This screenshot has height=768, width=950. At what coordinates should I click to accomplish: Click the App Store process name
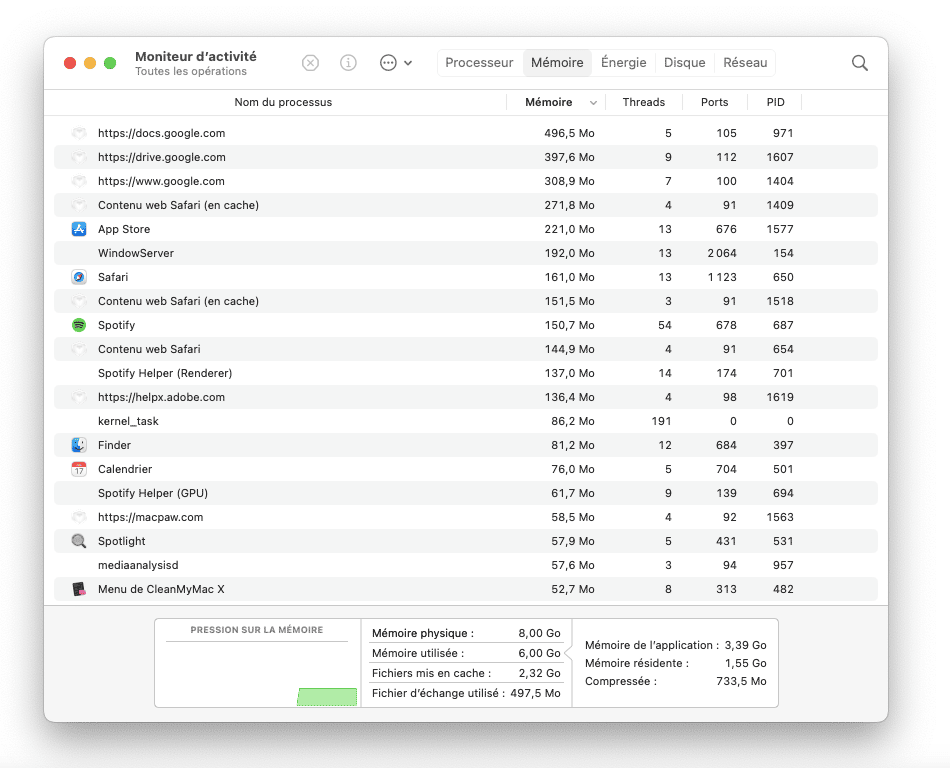(x=124, y=229)
